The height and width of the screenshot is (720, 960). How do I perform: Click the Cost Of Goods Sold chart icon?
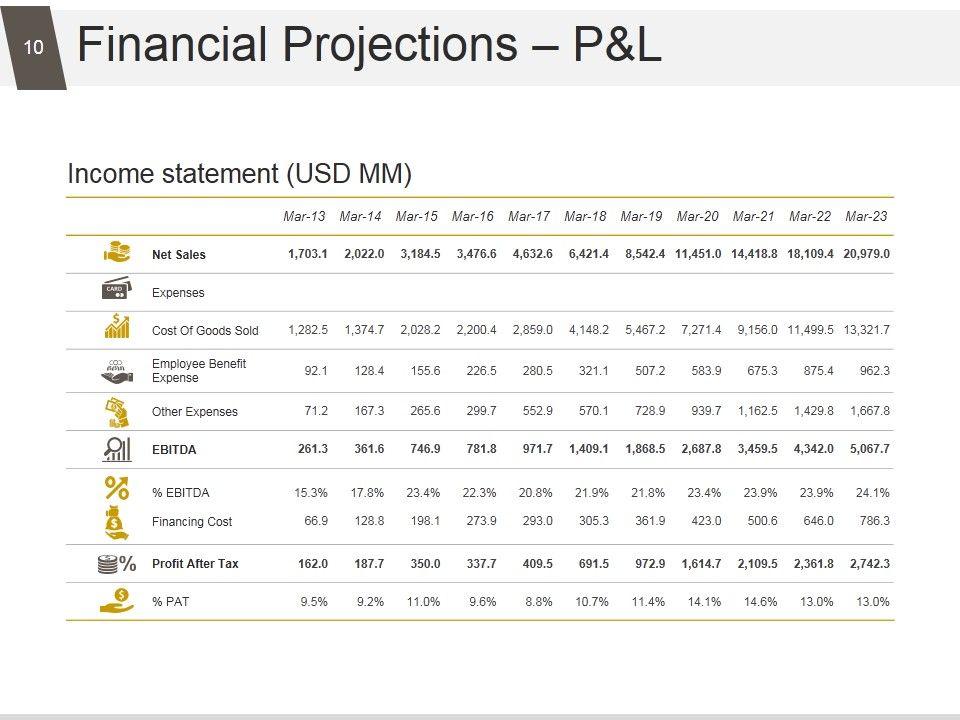point(117,327)
